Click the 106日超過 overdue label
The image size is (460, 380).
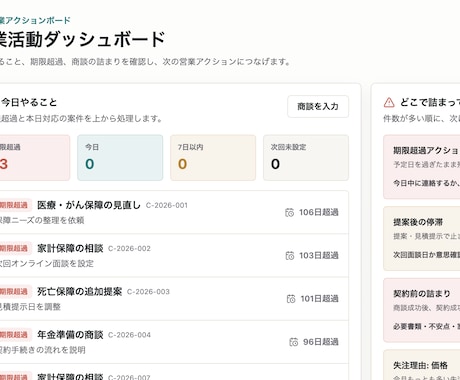point(319,212)
